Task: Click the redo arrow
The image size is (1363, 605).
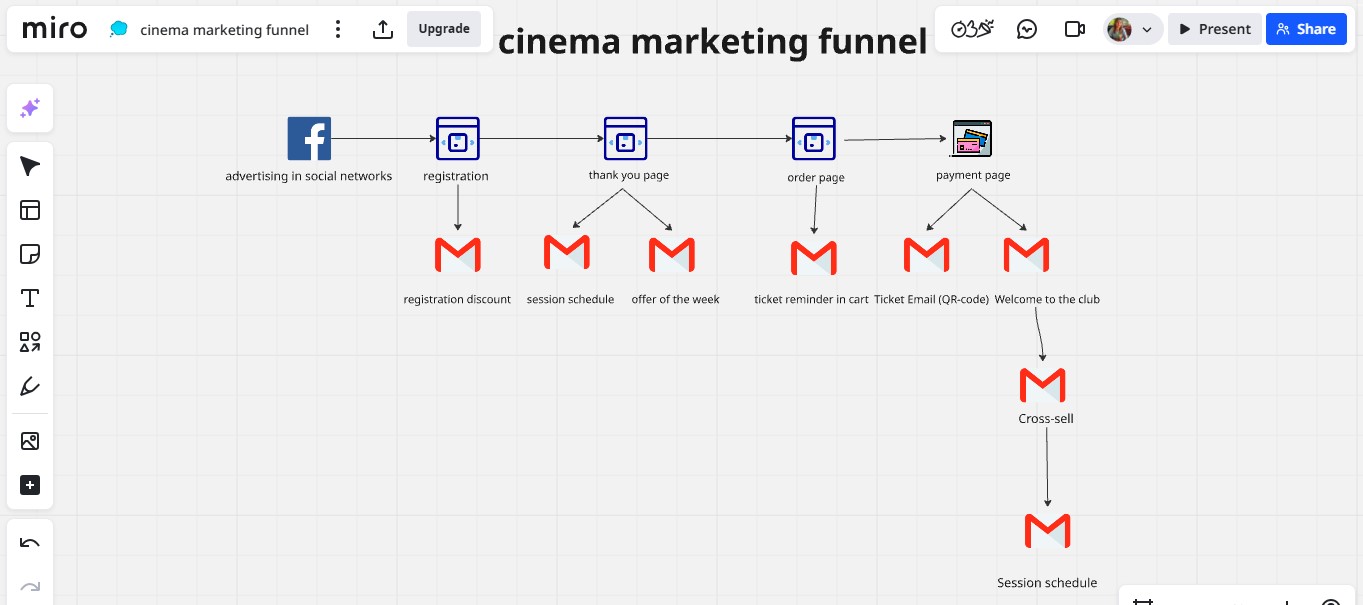Action: click(30, 588)
